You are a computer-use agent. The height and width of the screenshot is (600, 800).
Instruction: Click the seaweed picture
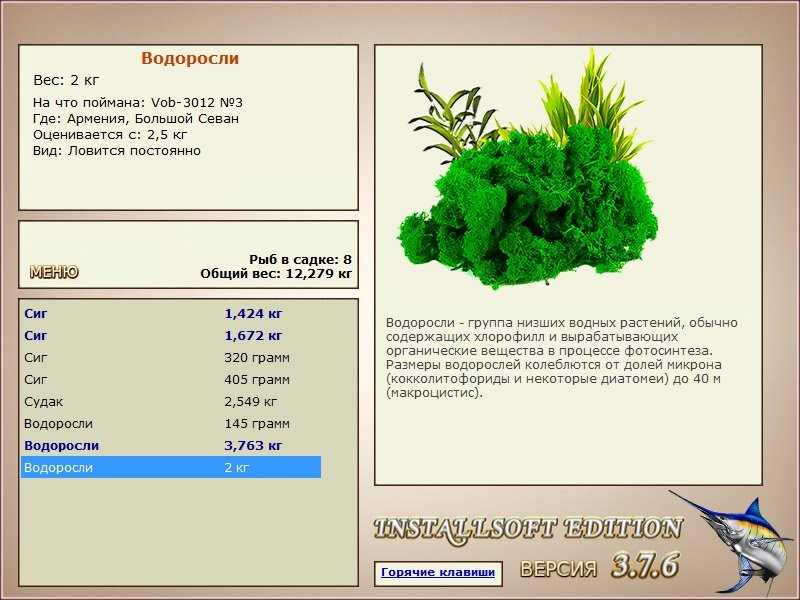pos(528,169)
